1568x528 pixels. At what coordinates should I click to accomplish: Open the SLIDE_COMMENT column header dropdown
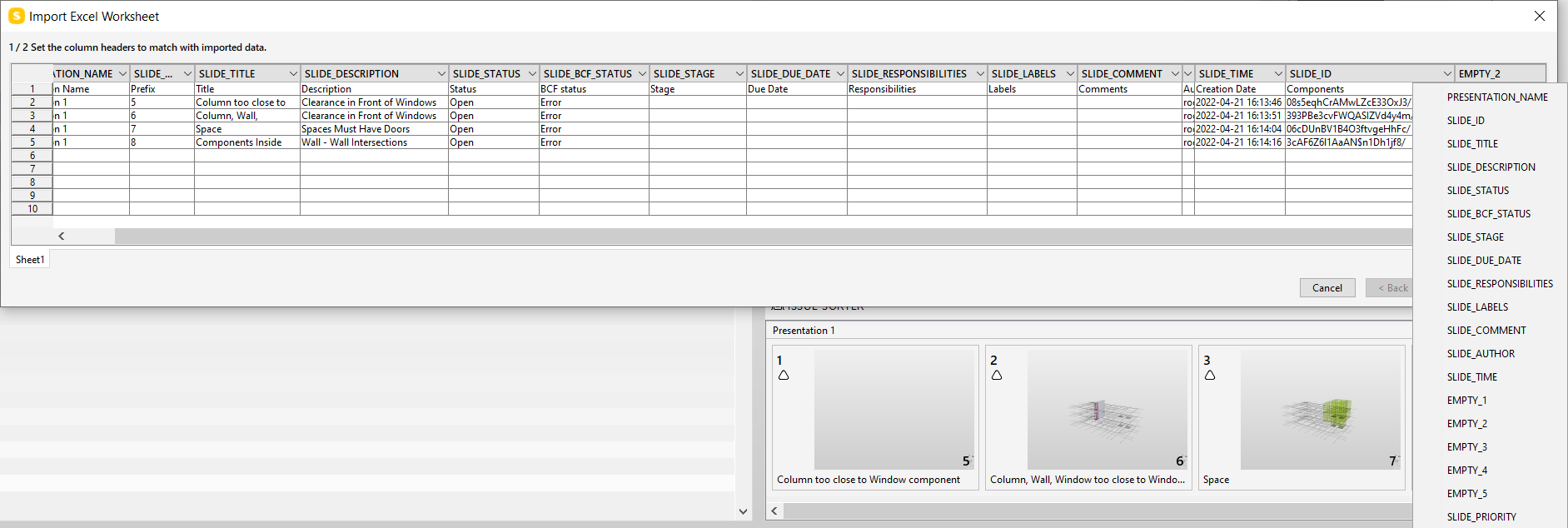[x=1175, y=74]
